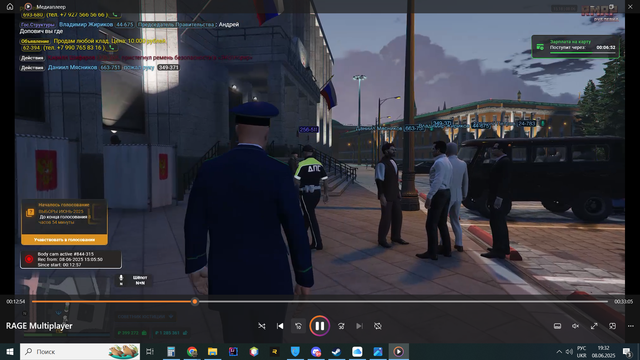Open the clock and calendar flyout
The image size is (640, 360).
[604, 351]
